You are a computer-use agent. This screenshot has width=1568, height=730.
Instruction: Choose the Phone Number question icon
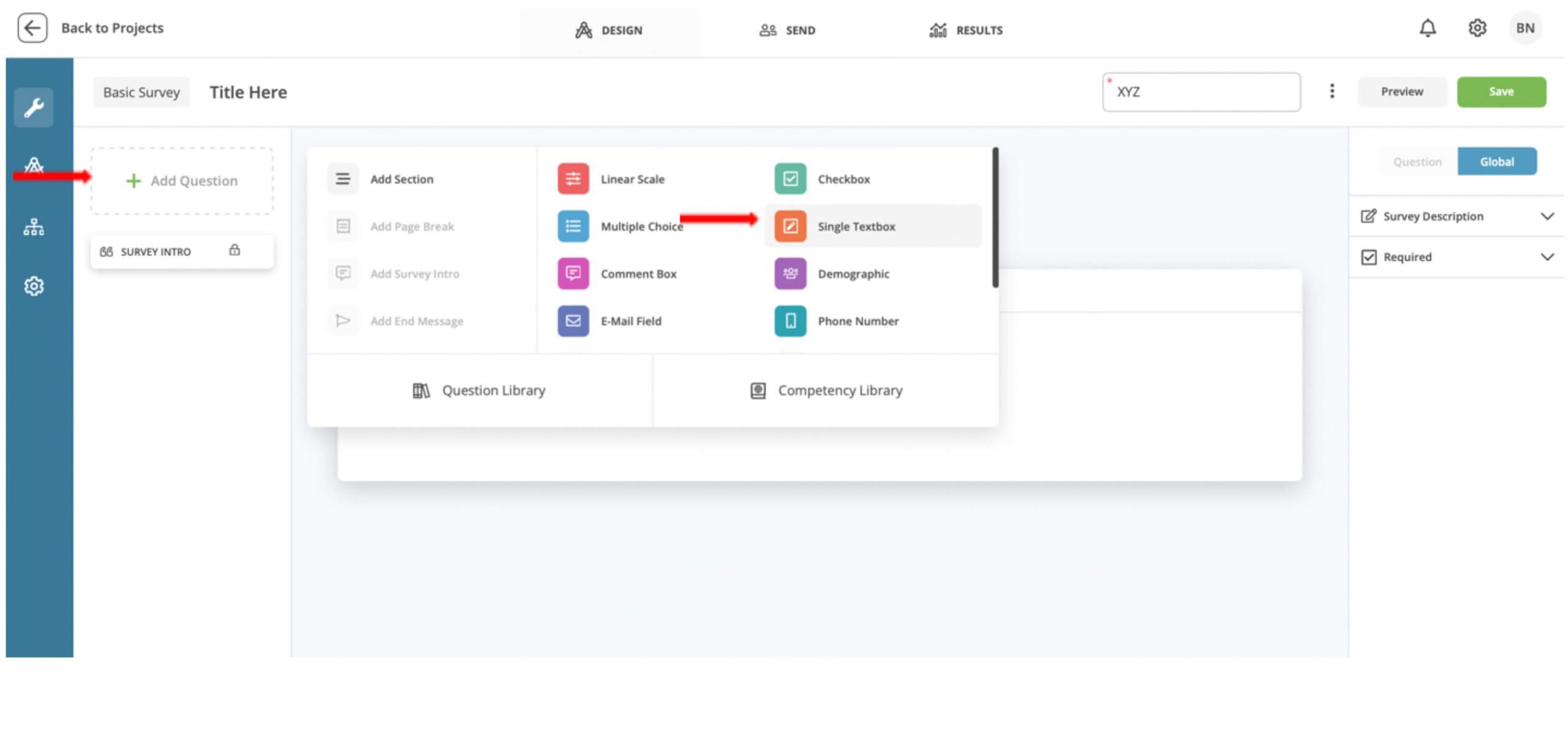pos(790,321)
